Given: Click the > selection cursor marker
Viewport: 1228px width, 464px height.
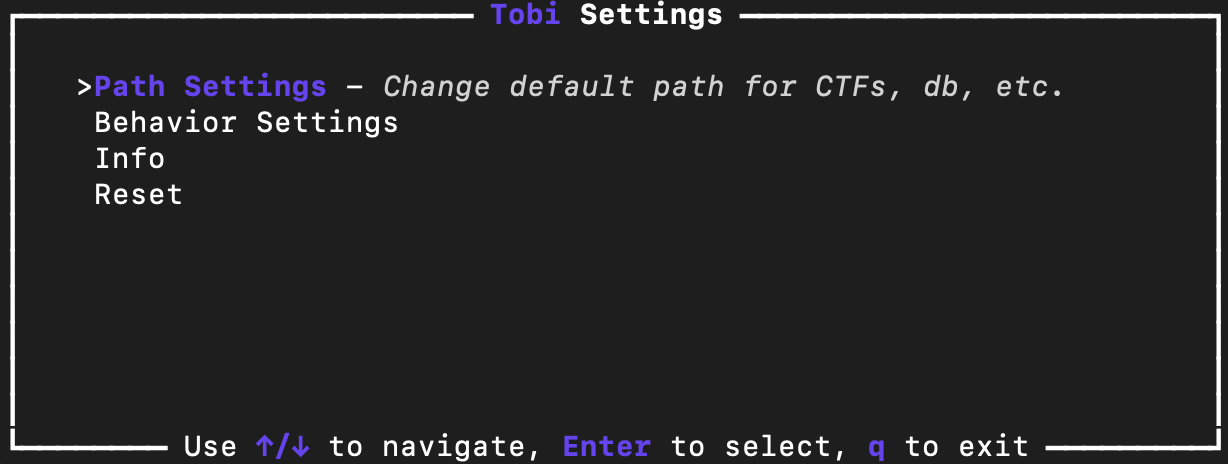Looking at the screenshot, I should 85,87.
